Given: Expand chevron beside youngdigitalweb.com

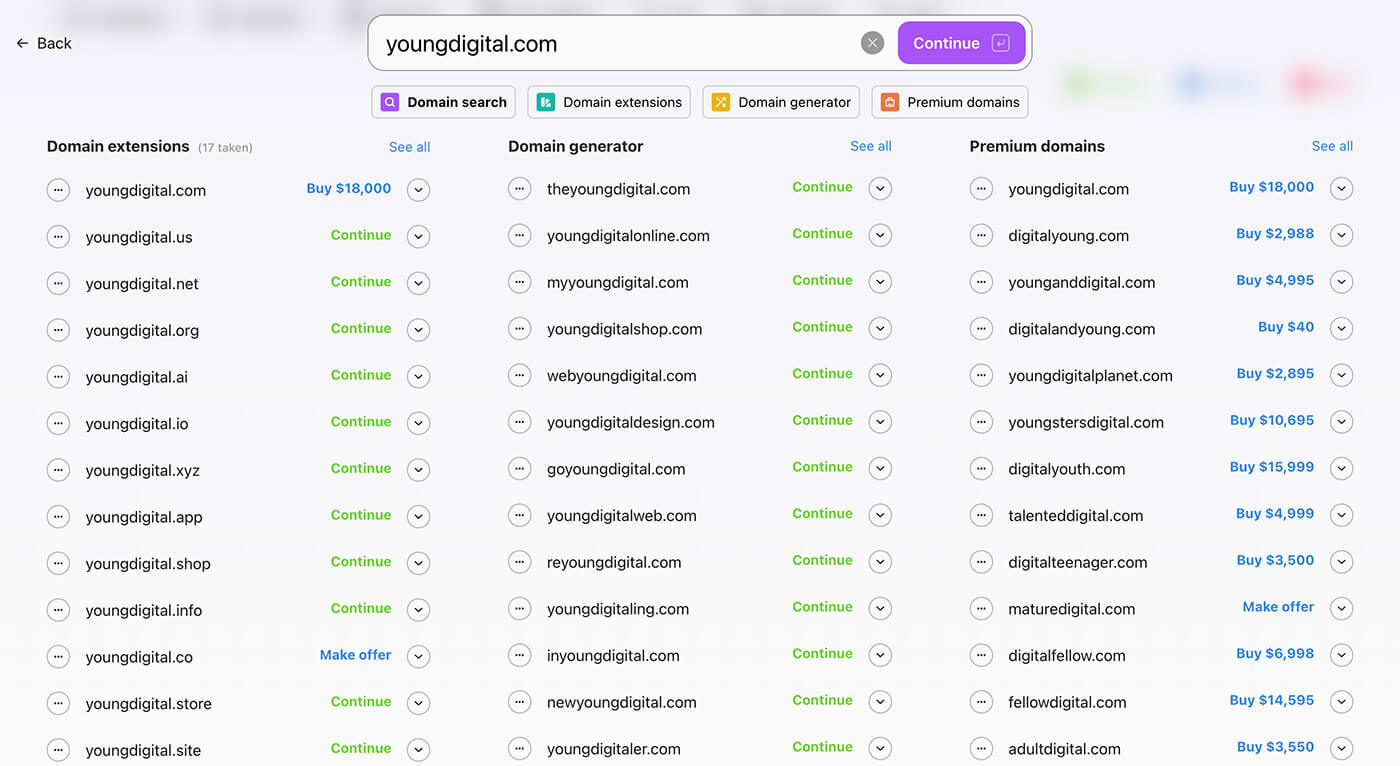Looking at the screenshot, I should pos(880,515).
